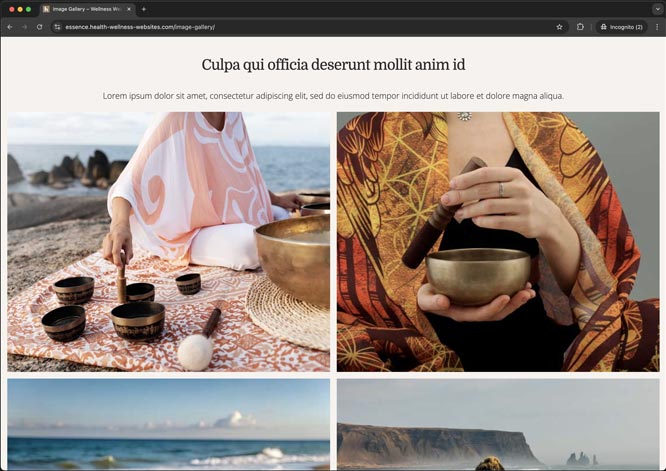Screen dimensions: 666x471
Task: Click the green fullscreen window button
Action: pos(28,9)
